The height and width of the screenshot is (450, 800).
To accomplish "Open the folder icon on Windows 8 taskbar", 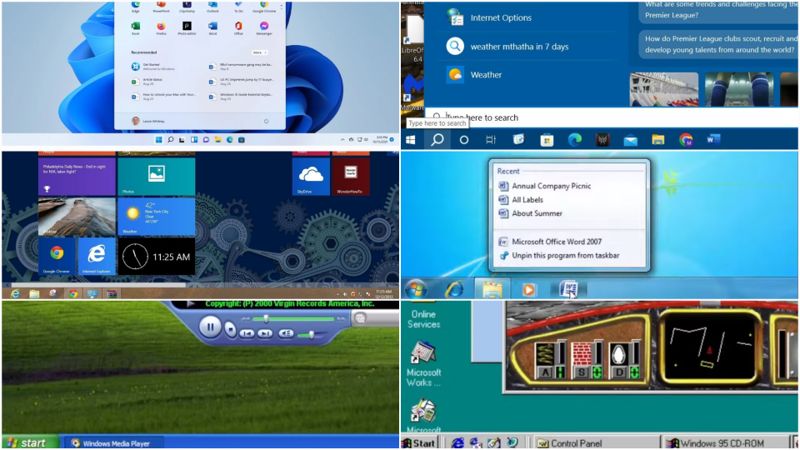I will (x=34, y=294).
